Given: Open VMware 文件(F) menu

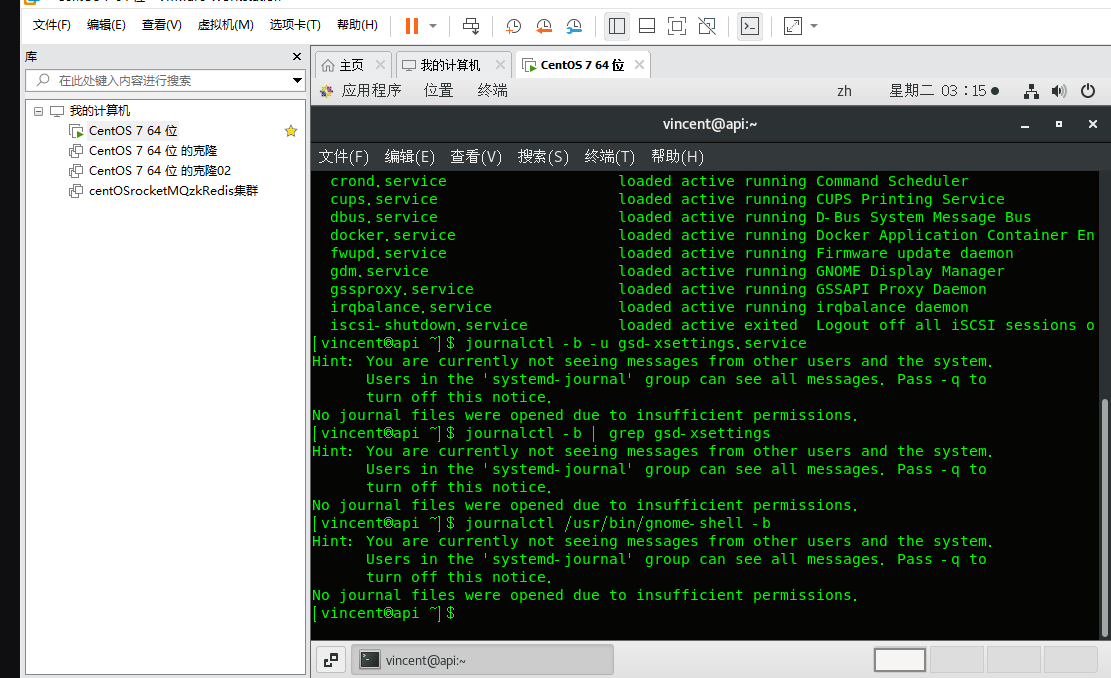Looking at the screenshot, I should pos(52,25).
